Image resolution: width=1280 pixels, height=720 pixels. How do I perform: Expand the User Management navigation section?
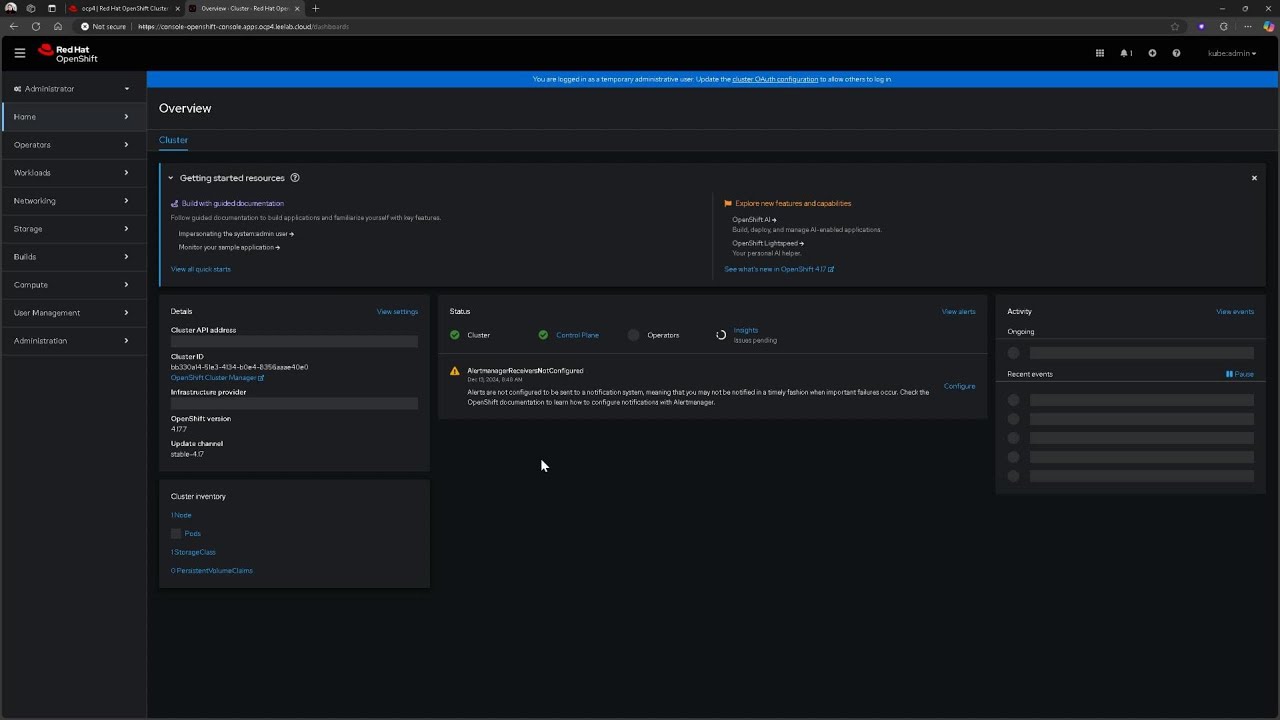tap(72, 313)
